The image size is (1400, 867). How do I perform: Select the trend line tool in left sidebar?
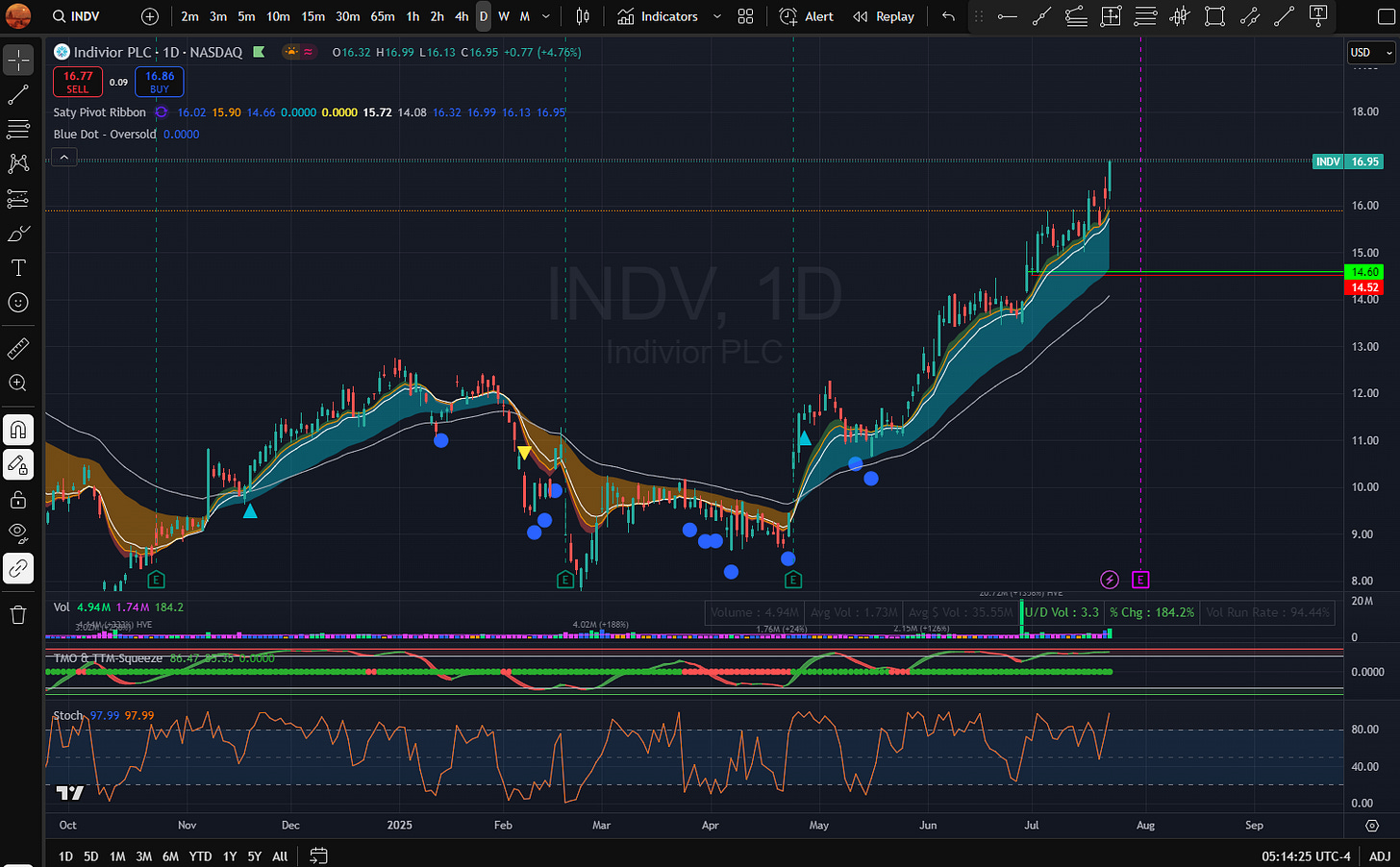tap(18, 94)
